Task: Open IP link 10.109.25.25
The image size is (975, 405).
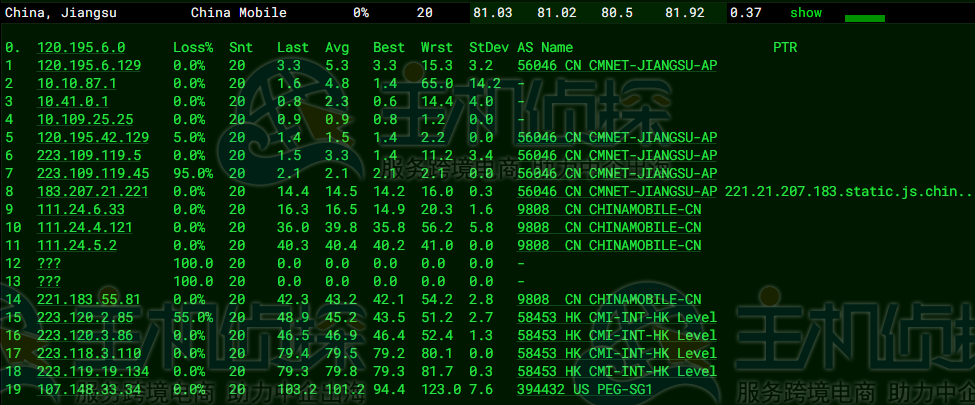Action: tap(85, 119)
